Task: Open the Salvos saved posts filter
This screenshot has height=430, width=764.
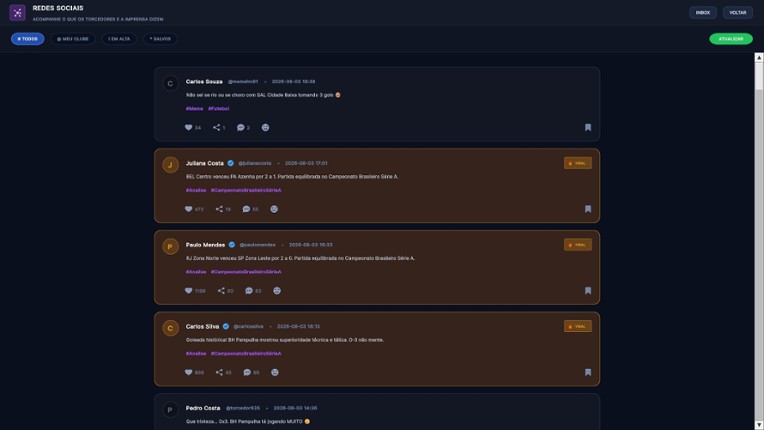Action: 160,39
